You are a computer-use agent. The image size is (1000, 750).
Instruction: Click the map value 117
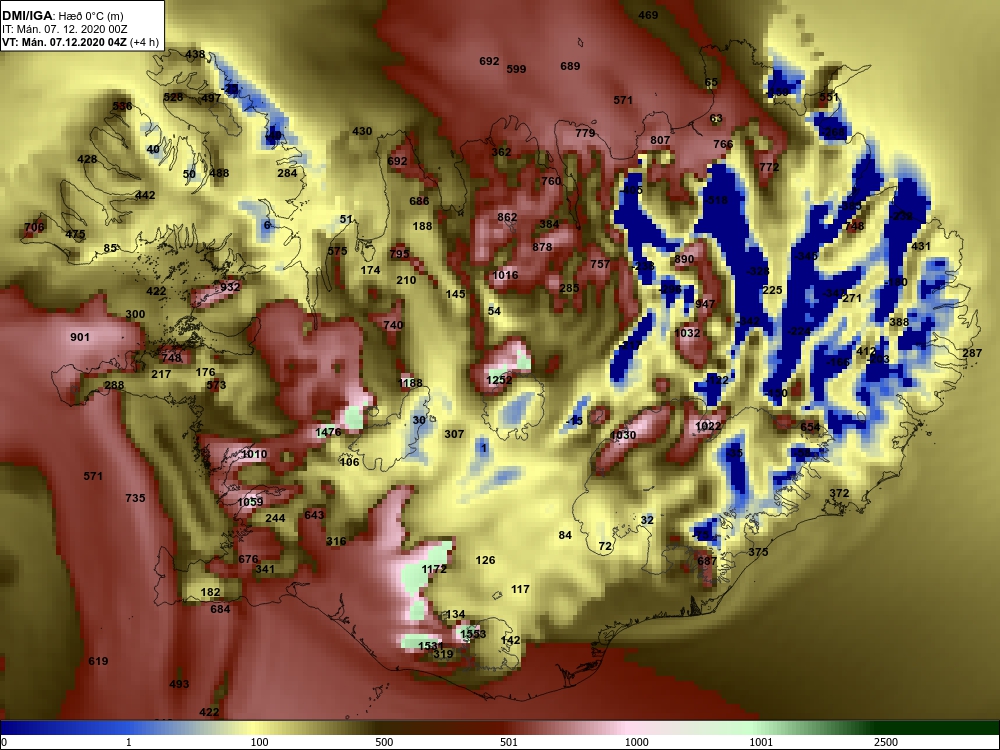[x=520, y=589]
